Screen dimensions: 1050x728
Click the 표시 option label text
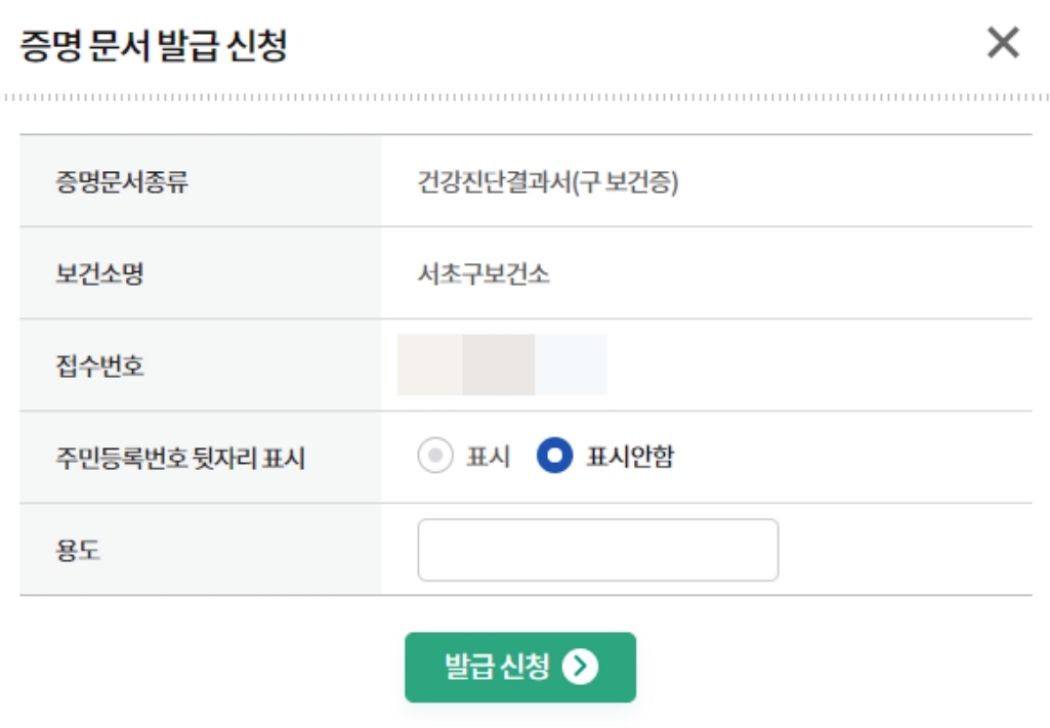click(488, 456)
